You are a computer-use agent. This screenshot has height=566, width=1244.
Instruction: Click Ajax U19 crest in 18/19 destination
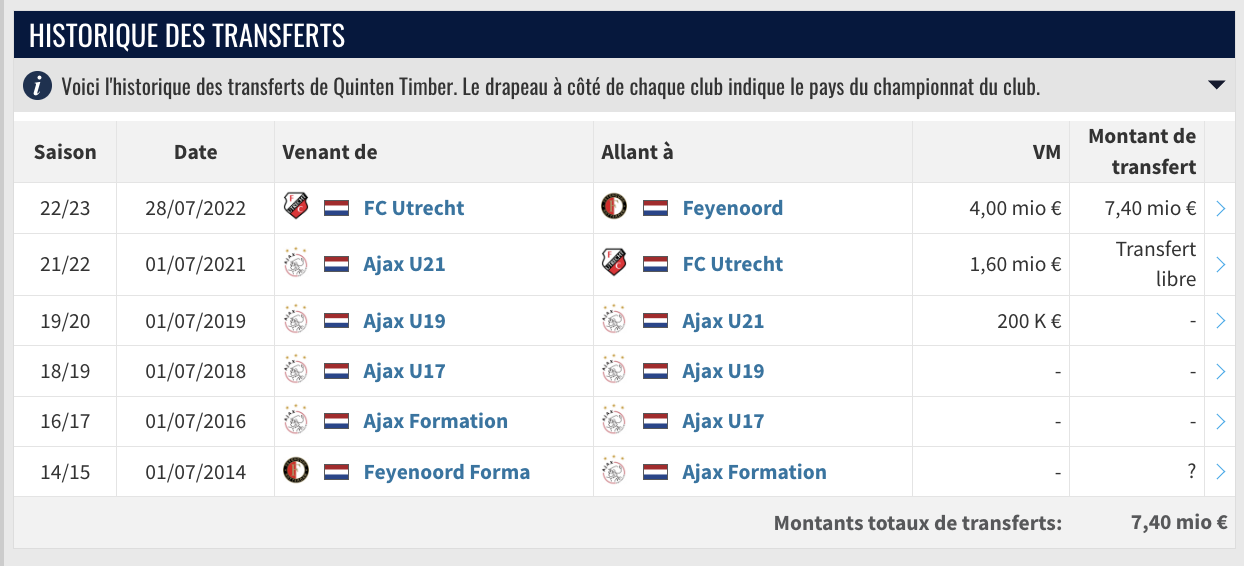click(614, 371)
